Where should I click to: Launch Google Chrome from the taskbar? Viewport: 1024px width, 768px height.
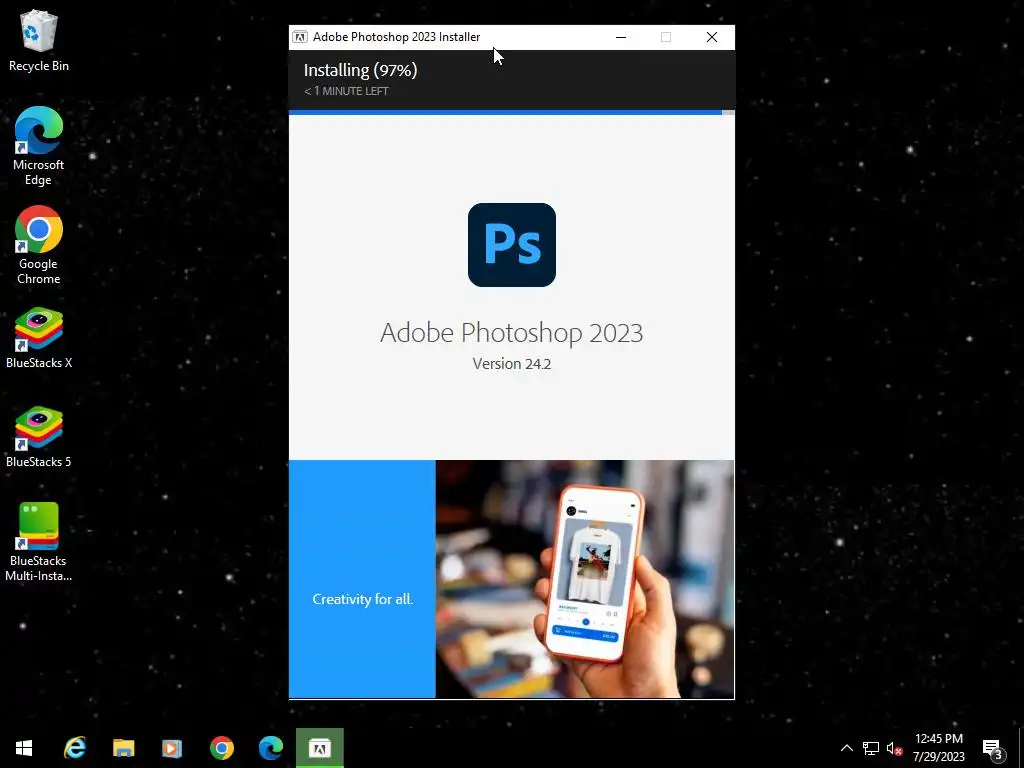(222, 748)
